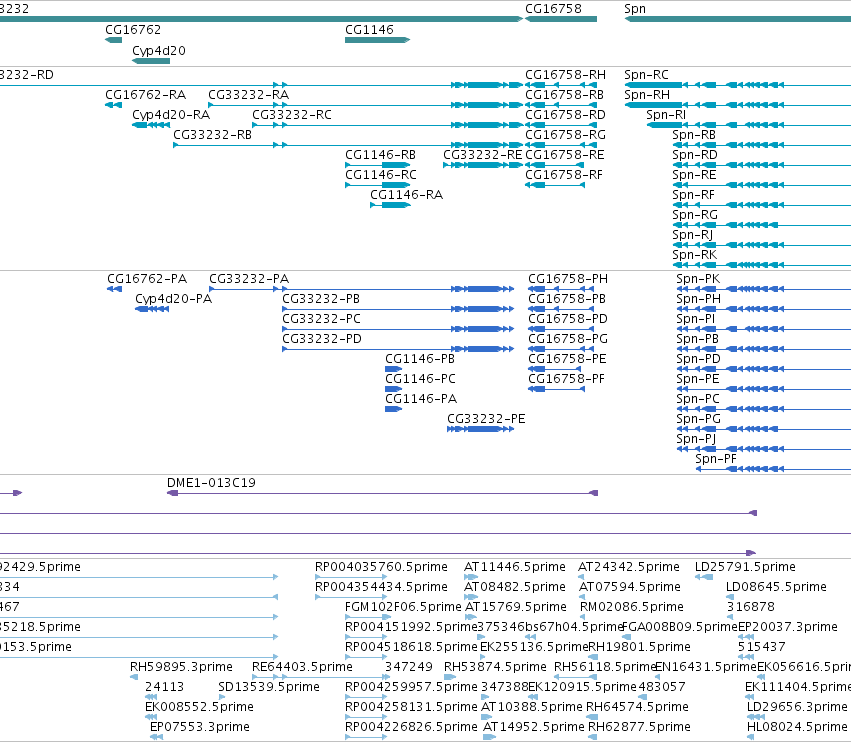Click EST LD08645.5prime
851x742 pixels.
tap(776, 587)
